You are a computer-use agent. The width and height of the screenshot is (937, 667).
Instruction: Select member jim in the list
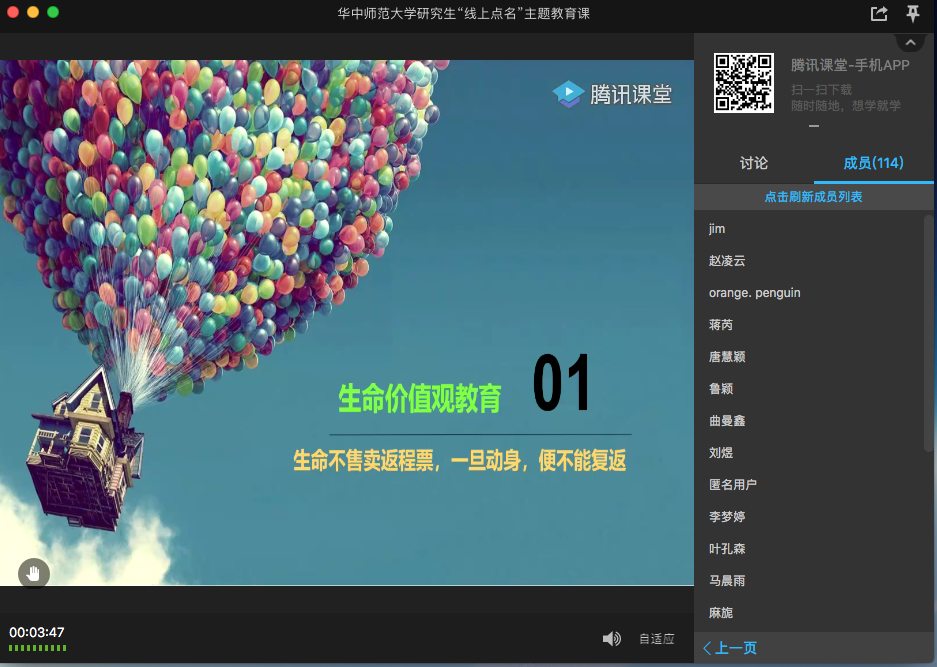[717, 229]
